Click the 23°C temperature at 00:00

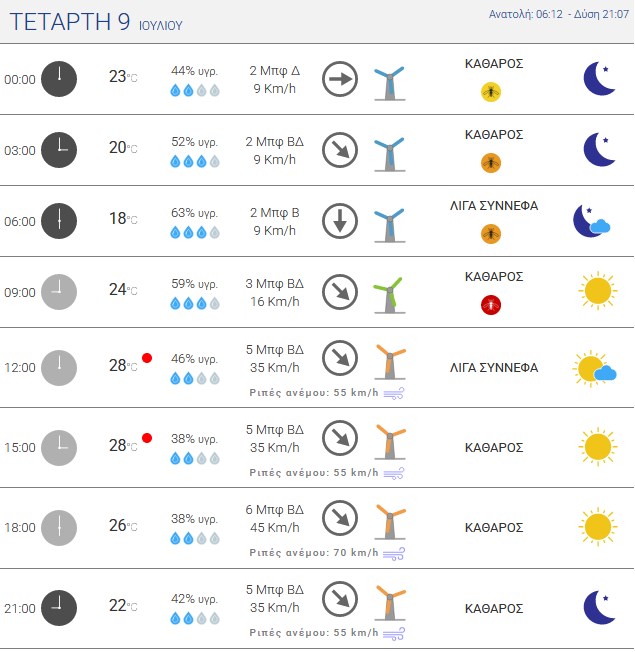pyautogui.click(x=123, y=77)
